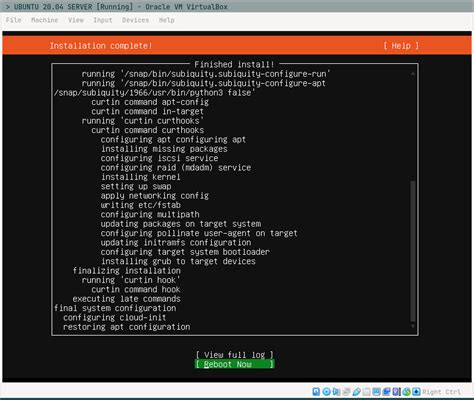Click the 'Installation complete!' header text
The width and height of the screenshot is (474, 400).
101,46
